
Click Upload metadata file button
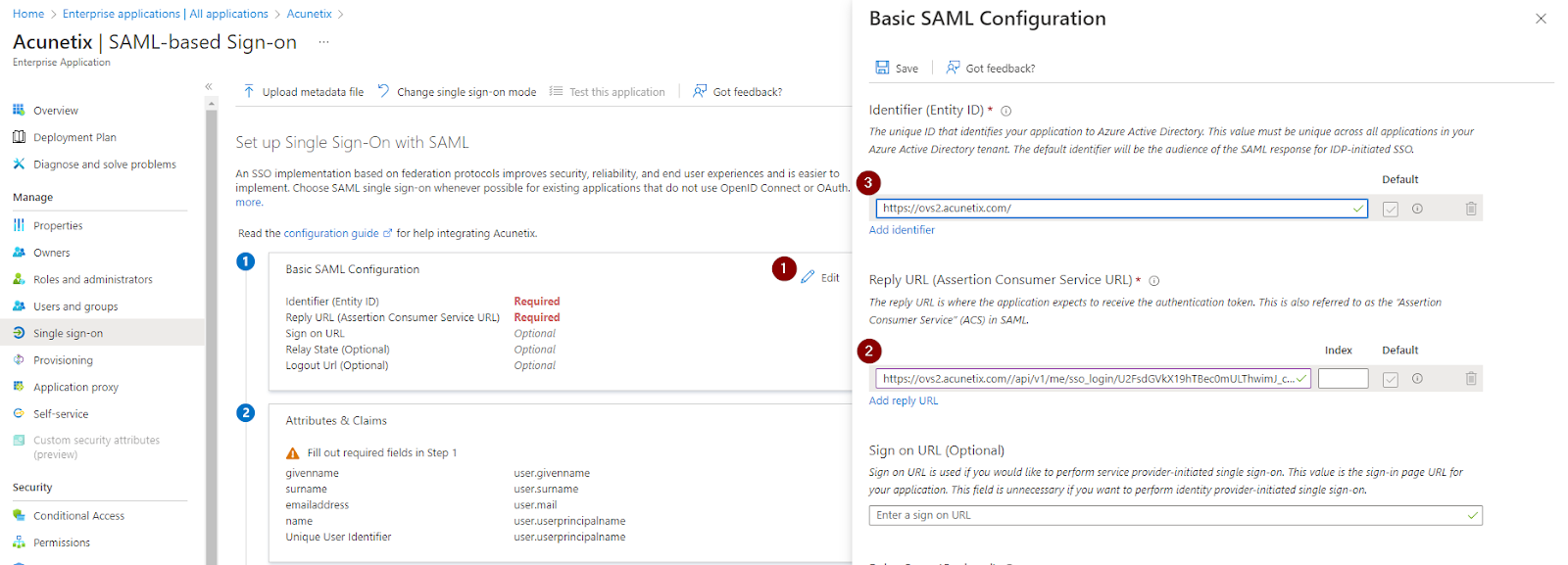click(x=304, y=91)
